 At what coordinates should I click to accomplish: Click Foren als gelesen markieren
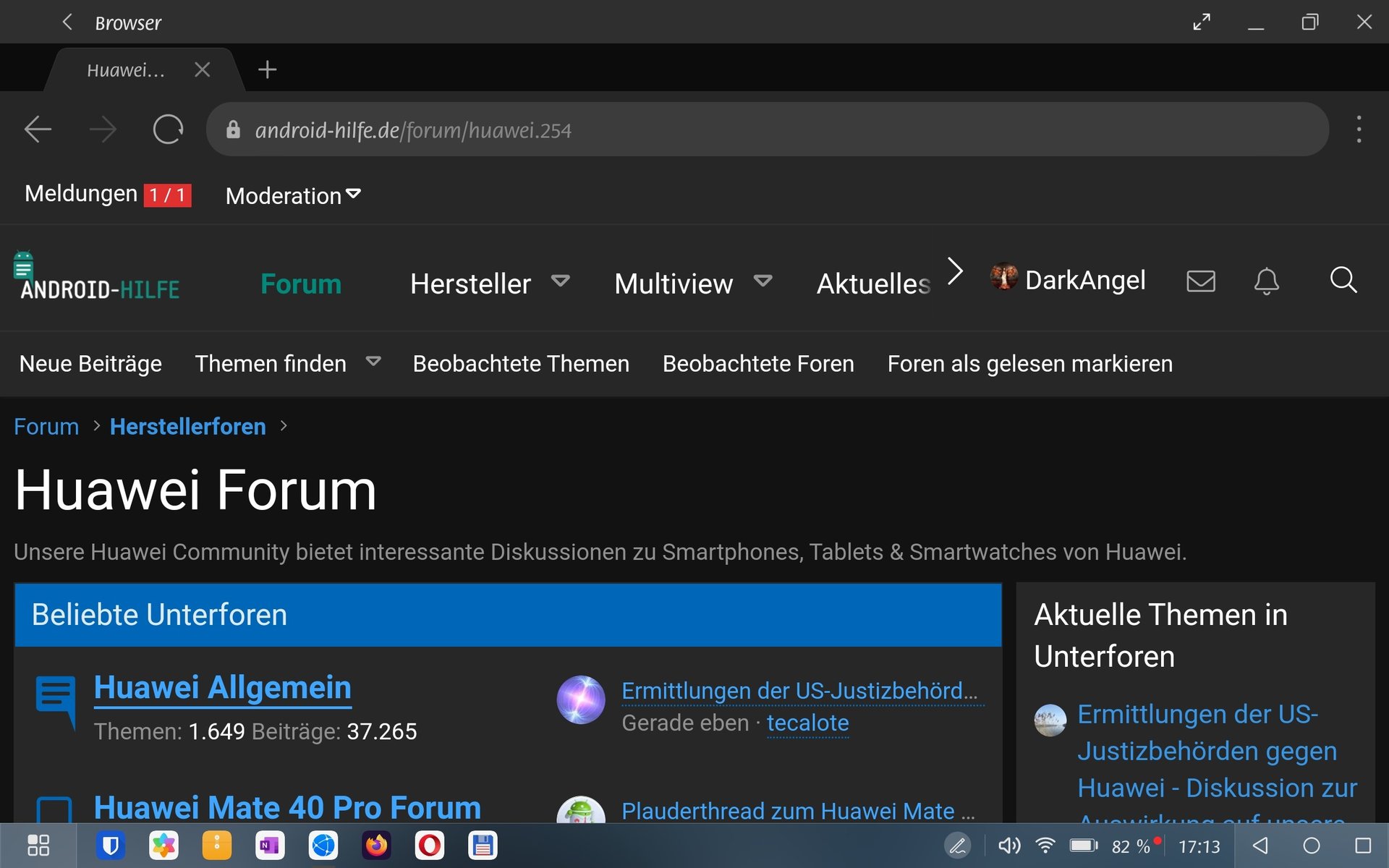1030,363
